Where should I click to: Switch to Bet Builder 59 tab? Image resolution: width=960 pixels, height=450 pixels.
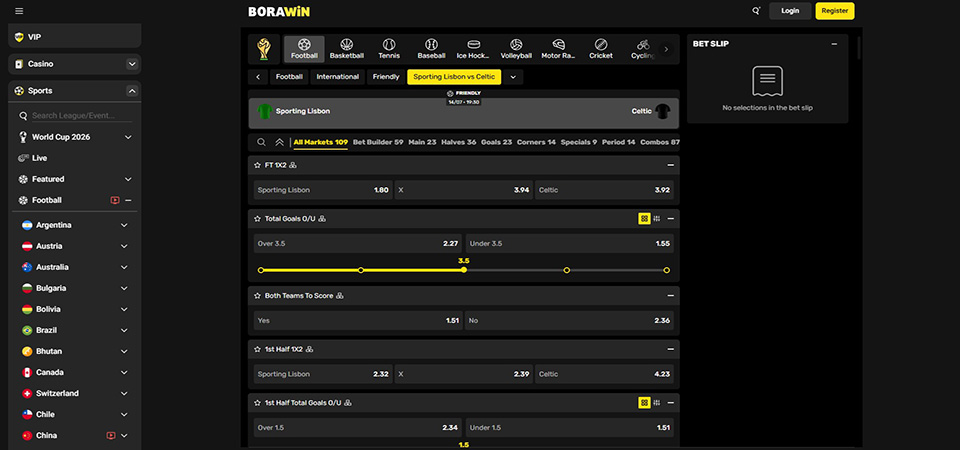pos(378,142)
